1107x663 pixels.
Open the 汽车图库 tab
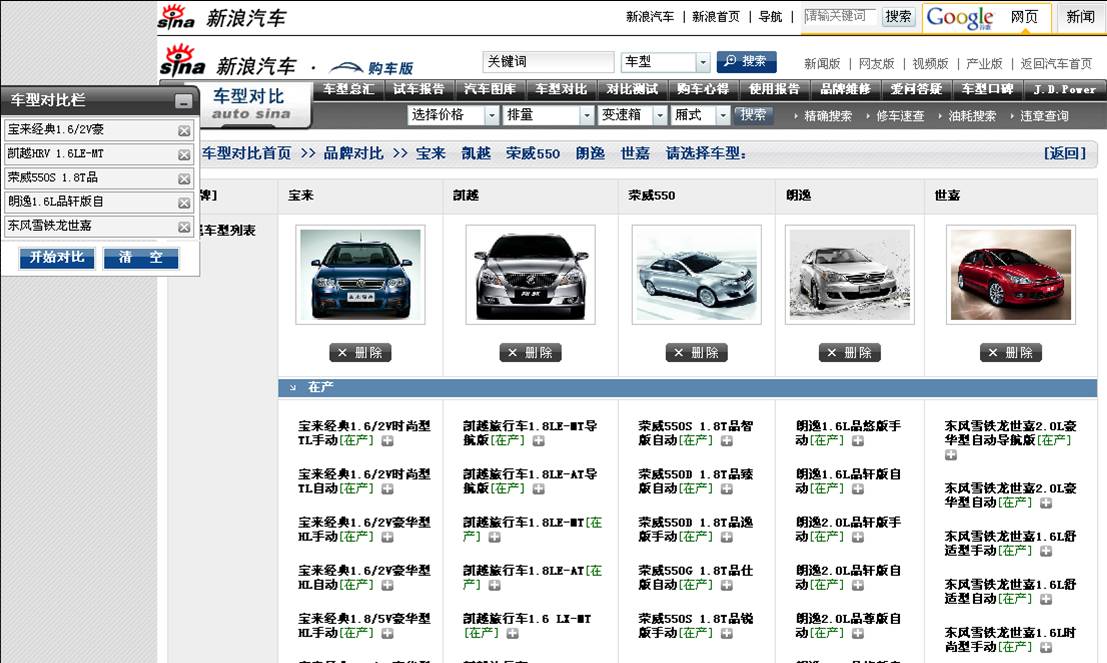[490, 89]
